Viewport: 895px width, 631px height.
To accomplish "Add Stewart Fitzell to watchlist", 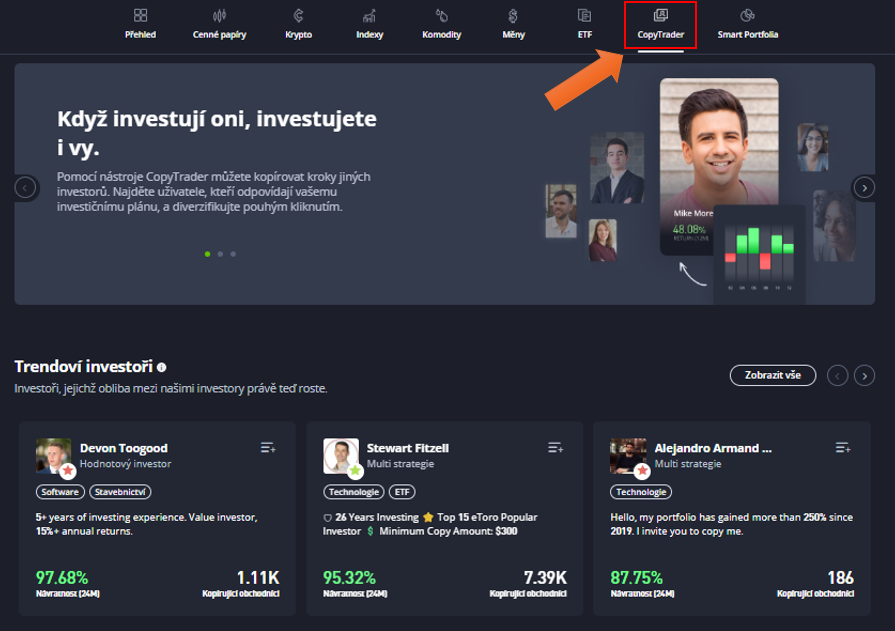I will 555,448.
